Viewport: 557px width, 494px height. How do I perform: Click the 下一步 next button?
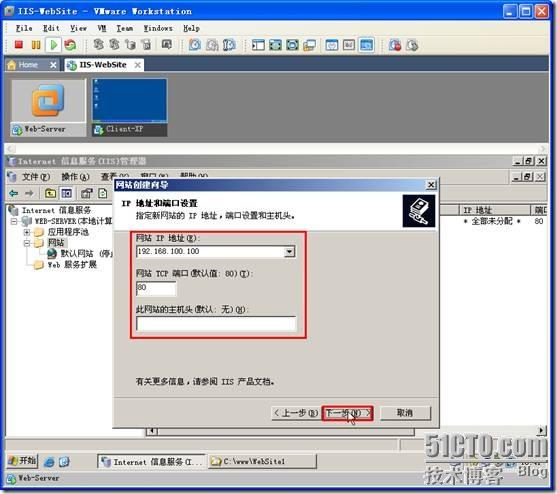(x=347, y=413)
